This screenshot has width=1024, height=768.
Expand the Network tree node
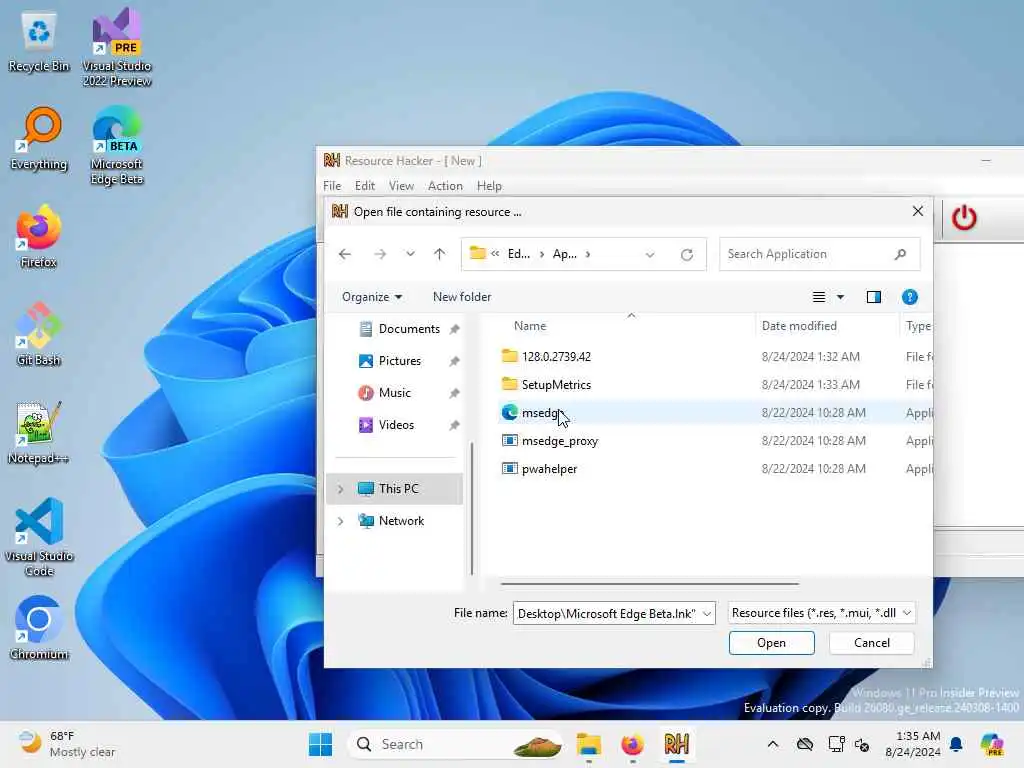click(x=340, y=521)
